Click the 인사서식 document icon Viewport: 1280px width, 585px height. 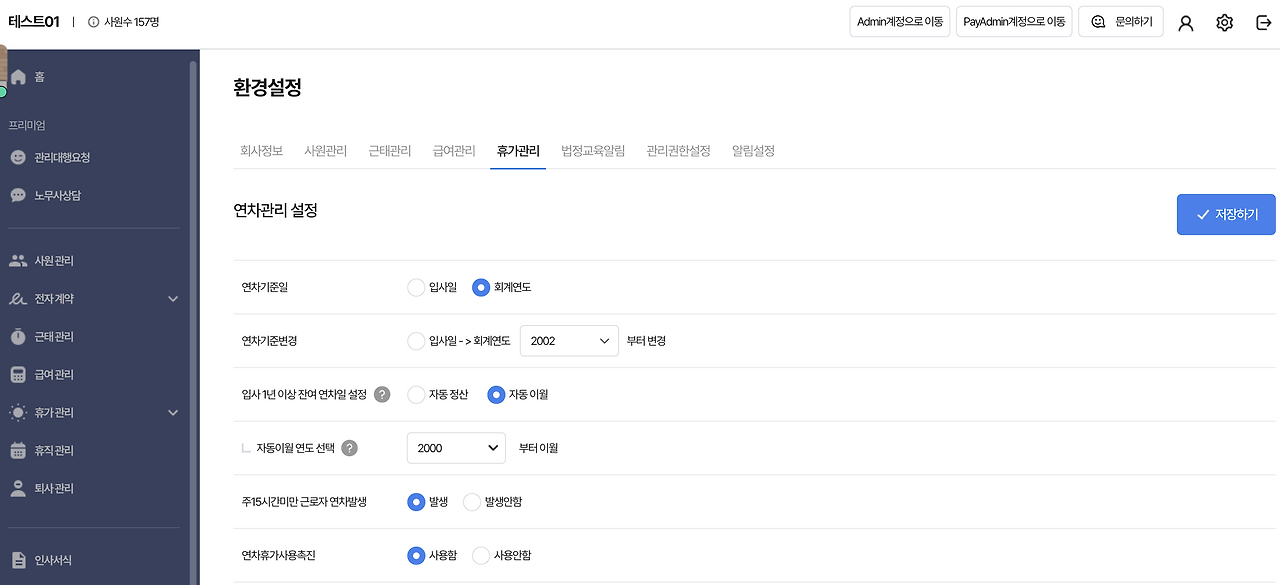(x=18, y=560)
